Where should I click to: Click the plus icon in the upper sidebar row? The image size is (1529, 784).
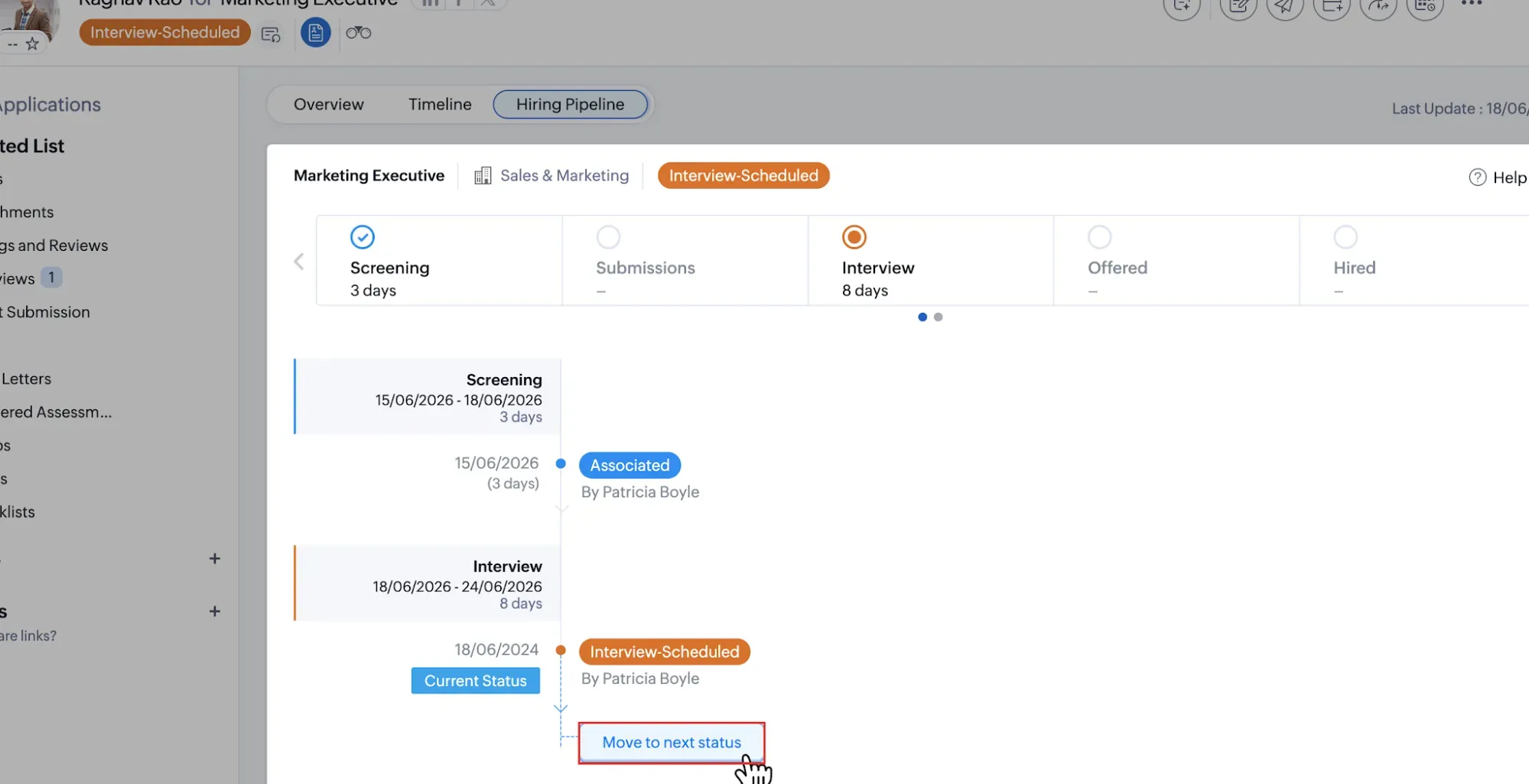pos(215,559)
